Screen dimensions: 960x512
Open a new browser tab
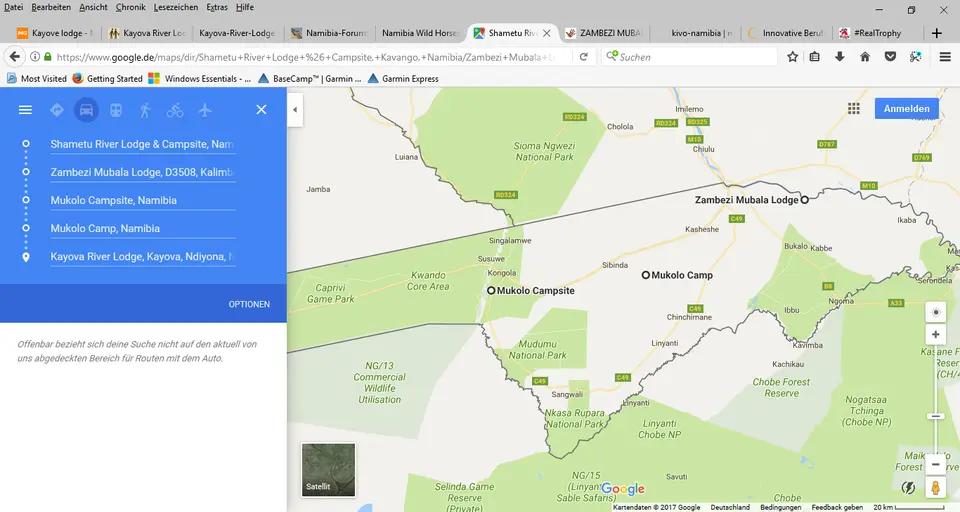click(x=937, y=33)
